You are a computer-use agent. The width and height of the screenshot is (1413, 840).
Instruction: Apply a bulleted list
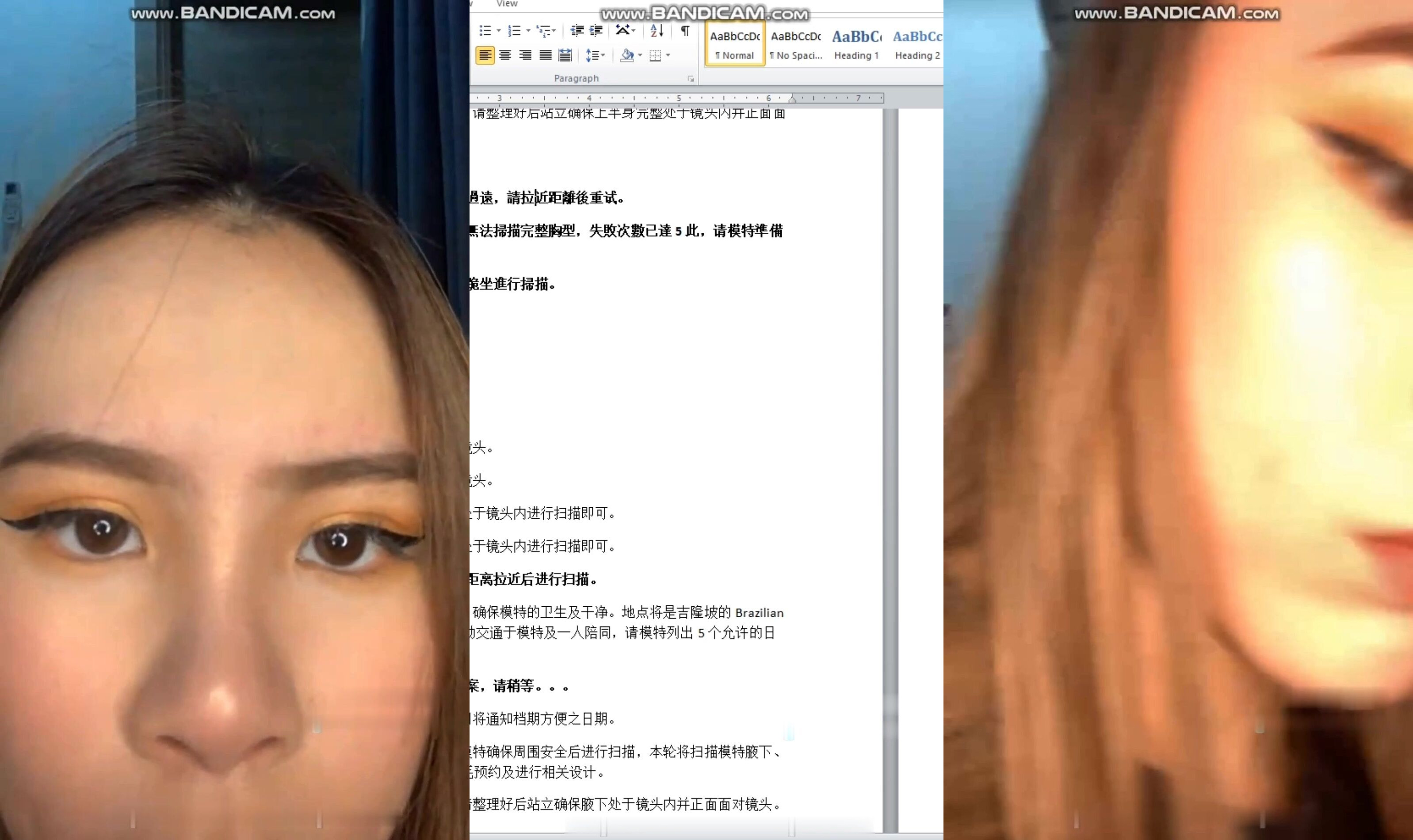pyautogui.click(x=485, y=30)
